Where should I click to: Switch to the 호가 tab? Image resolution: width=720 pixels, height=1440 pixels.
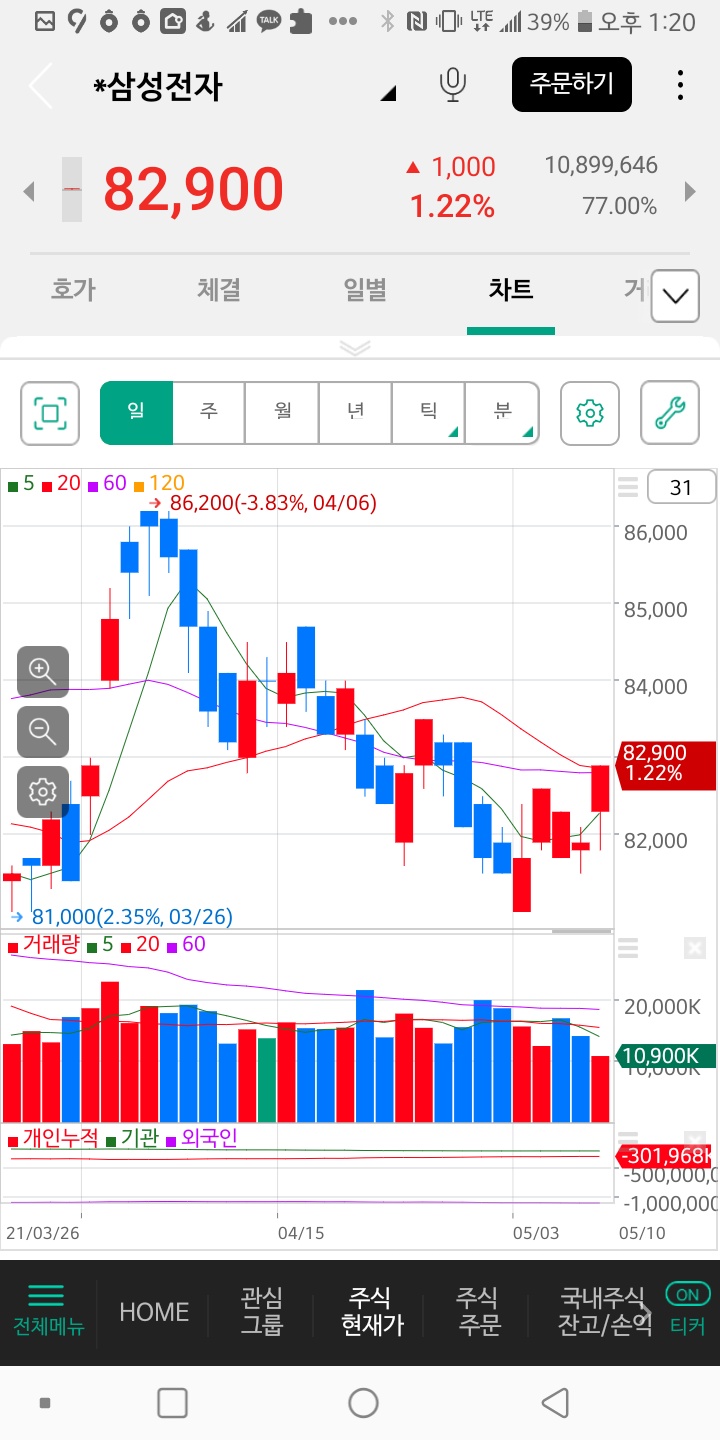pos(73,290)
